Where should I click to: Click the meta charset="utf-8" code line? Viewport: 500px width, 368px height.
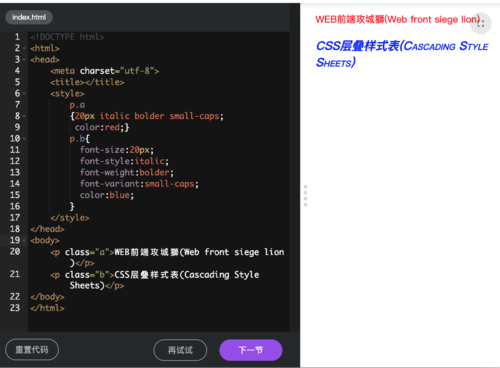(105, 71)
